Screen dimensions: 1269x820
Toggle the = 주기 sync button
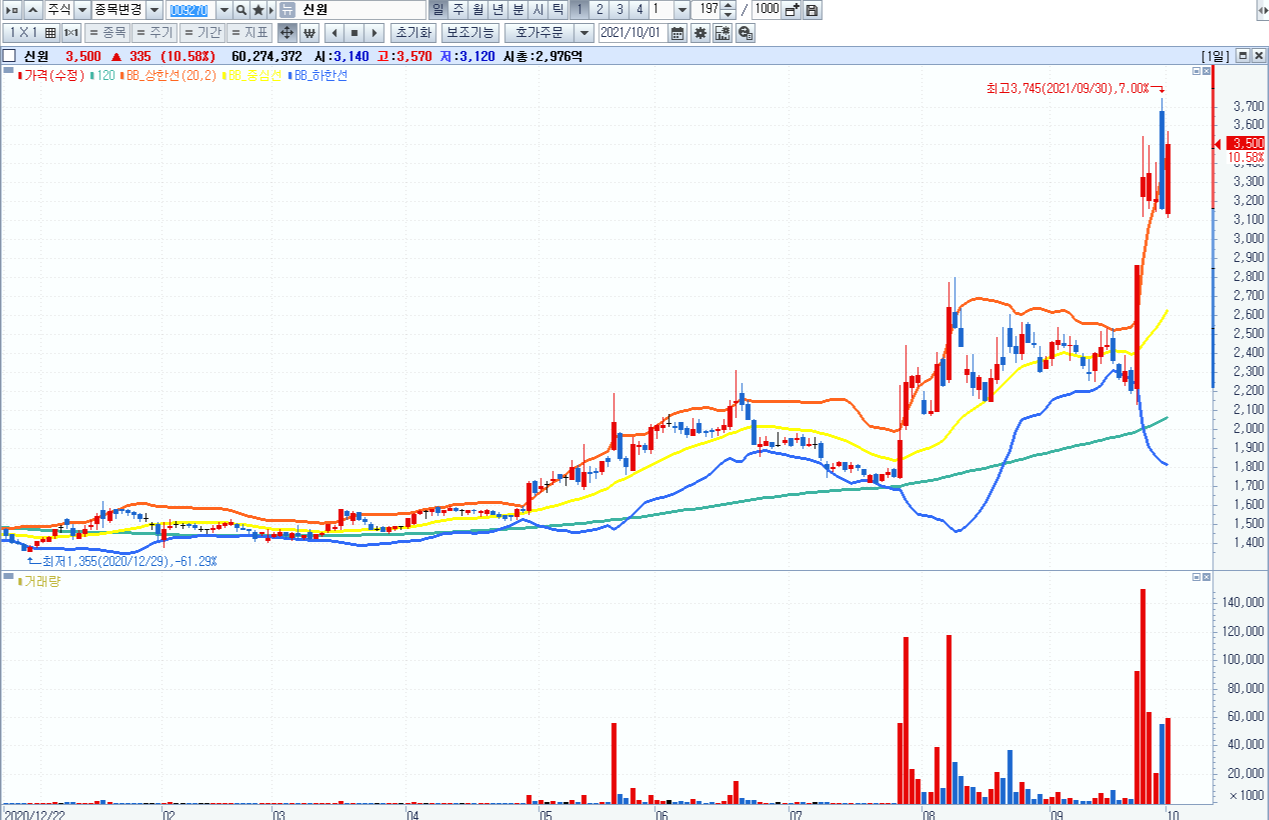155,32
